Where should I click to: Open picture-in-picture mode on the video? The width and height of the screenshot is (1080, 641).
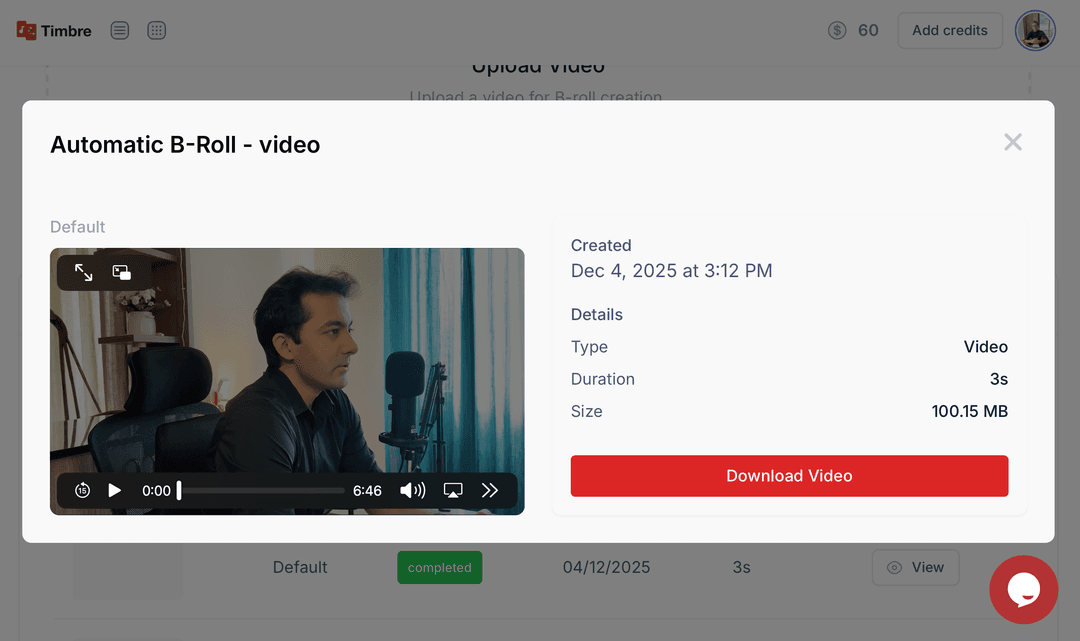point(122,271)
